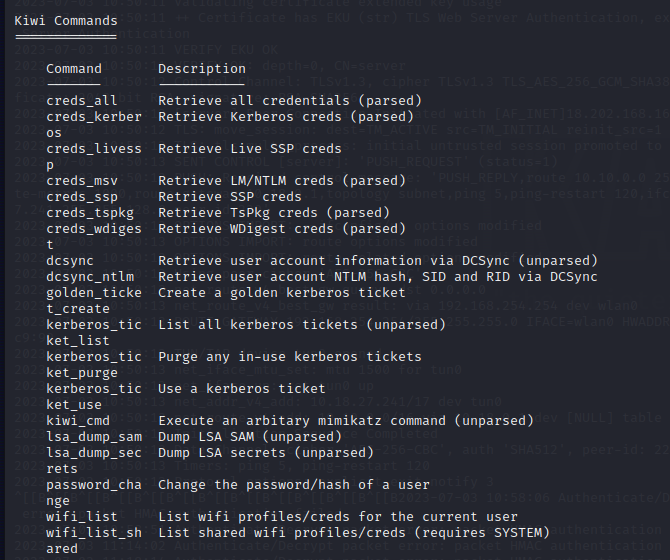This screenshot has width=670, height=560.
Task: Click the creds_all command name
Action: tap(82, 101)
